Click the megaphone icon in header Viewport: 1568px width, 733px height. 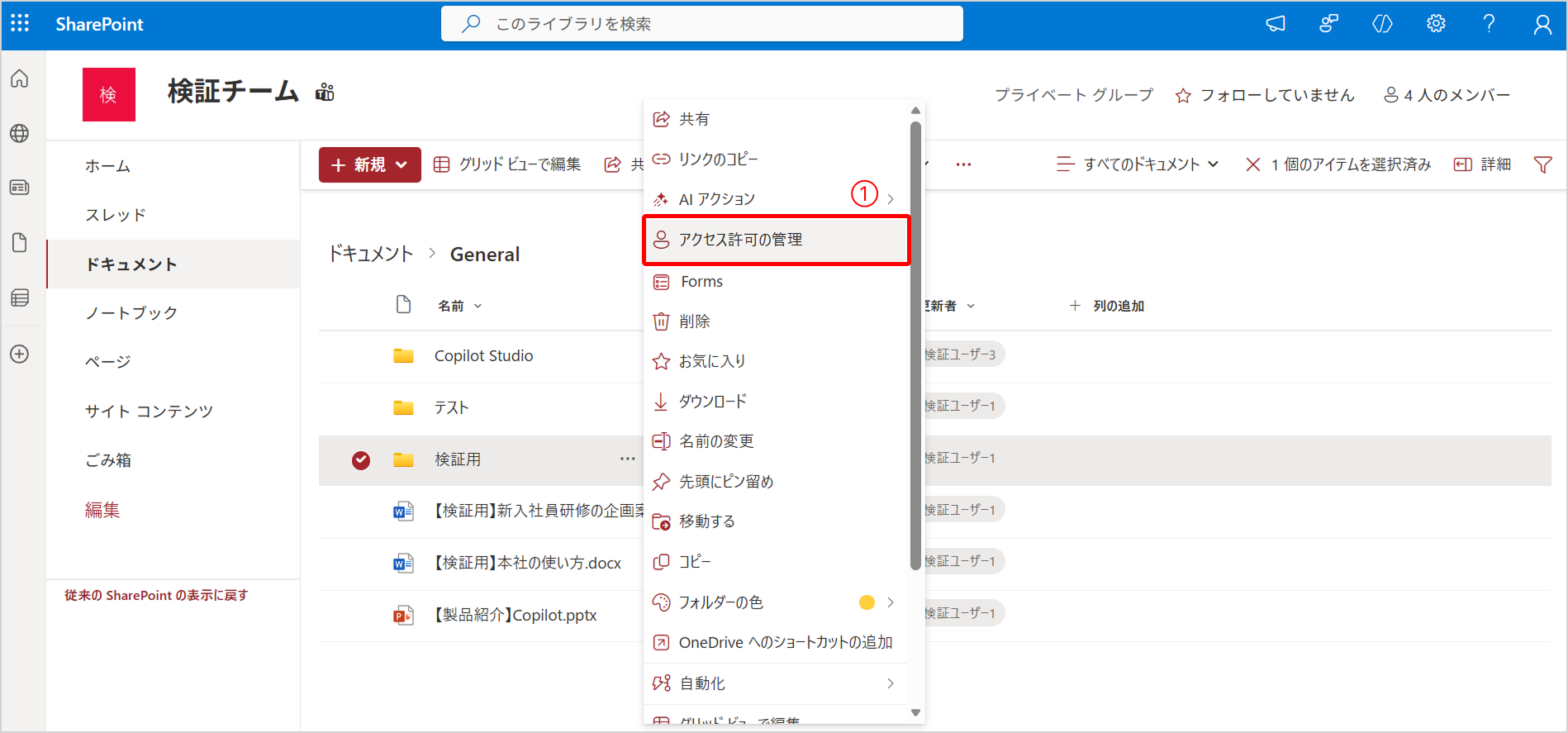[1276, 24]
